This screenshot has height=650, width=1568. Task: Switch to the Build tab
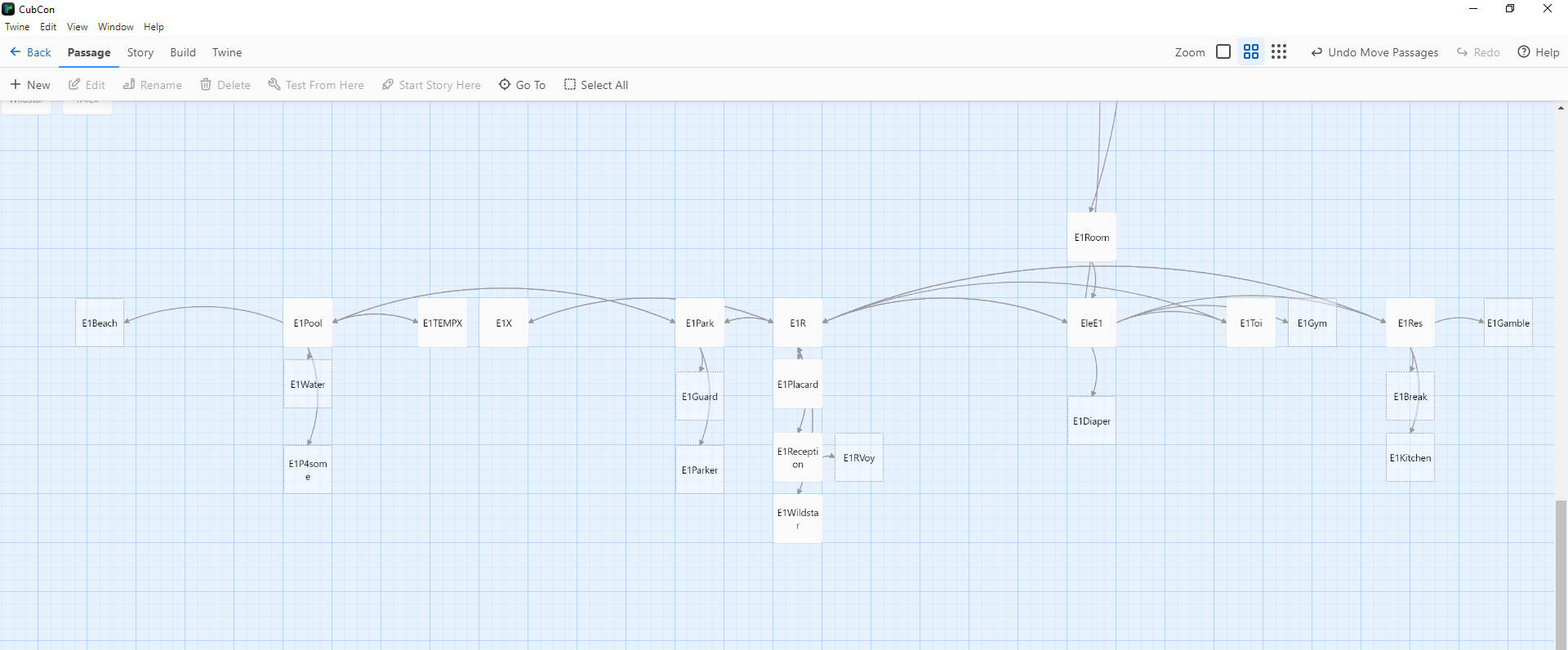[183, 52]
